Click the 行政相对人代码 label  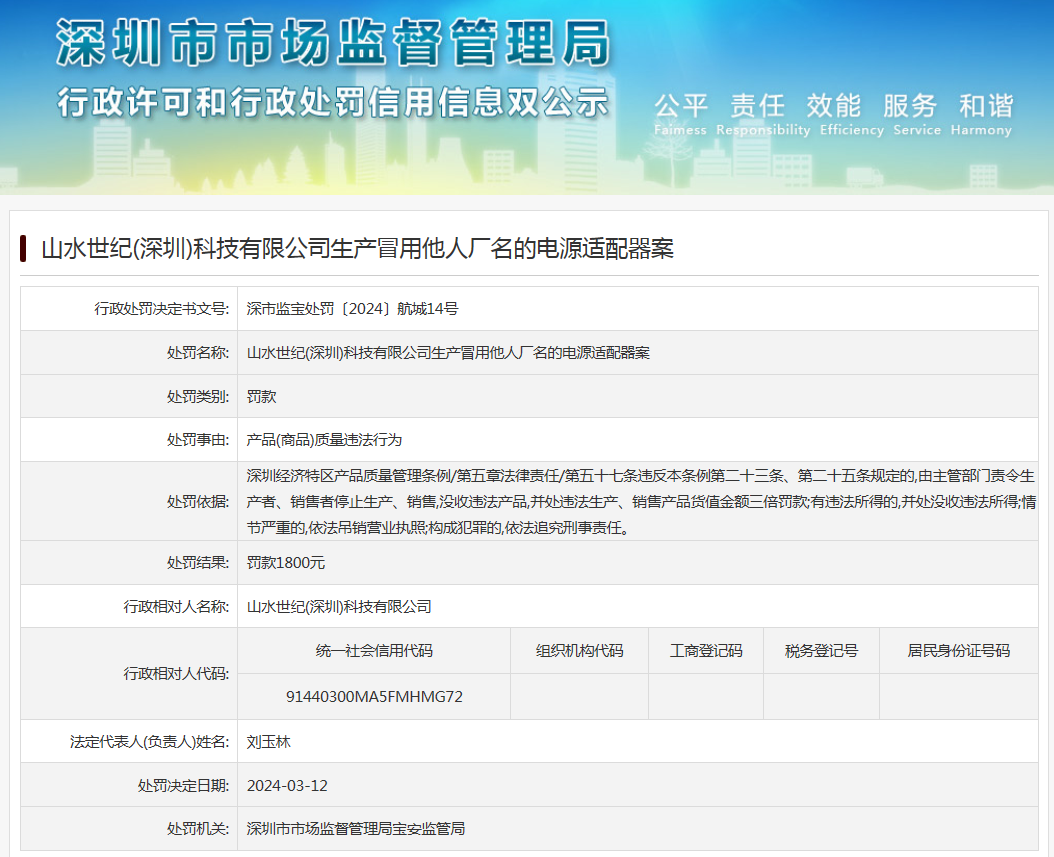(x=176, y=674)
